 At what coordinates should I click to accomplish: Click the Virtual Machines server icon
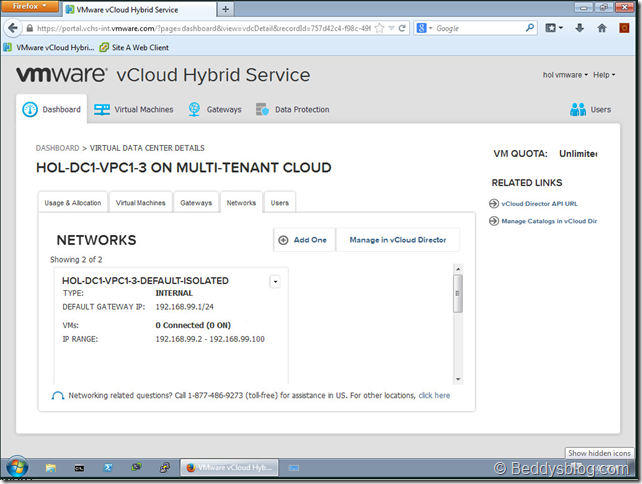(x=102, y=109)
